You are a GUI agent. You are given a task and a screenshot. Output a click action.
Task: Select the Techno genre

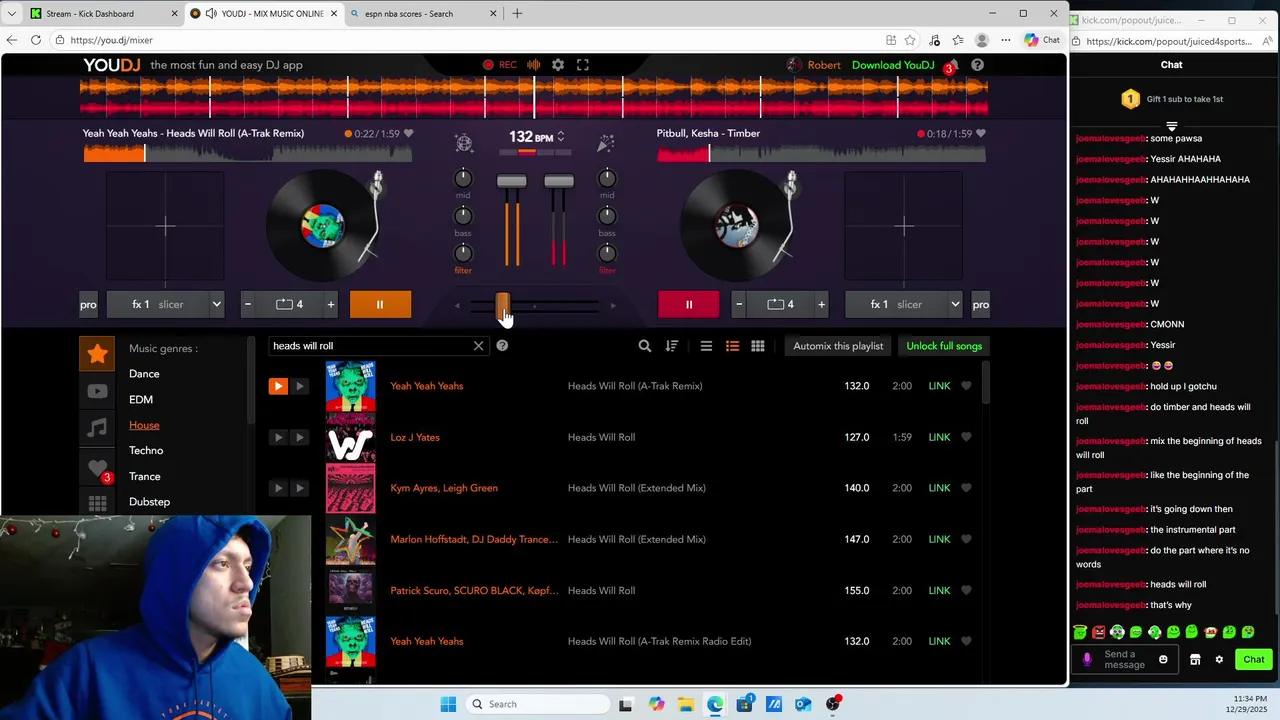[x=146, y=451]
